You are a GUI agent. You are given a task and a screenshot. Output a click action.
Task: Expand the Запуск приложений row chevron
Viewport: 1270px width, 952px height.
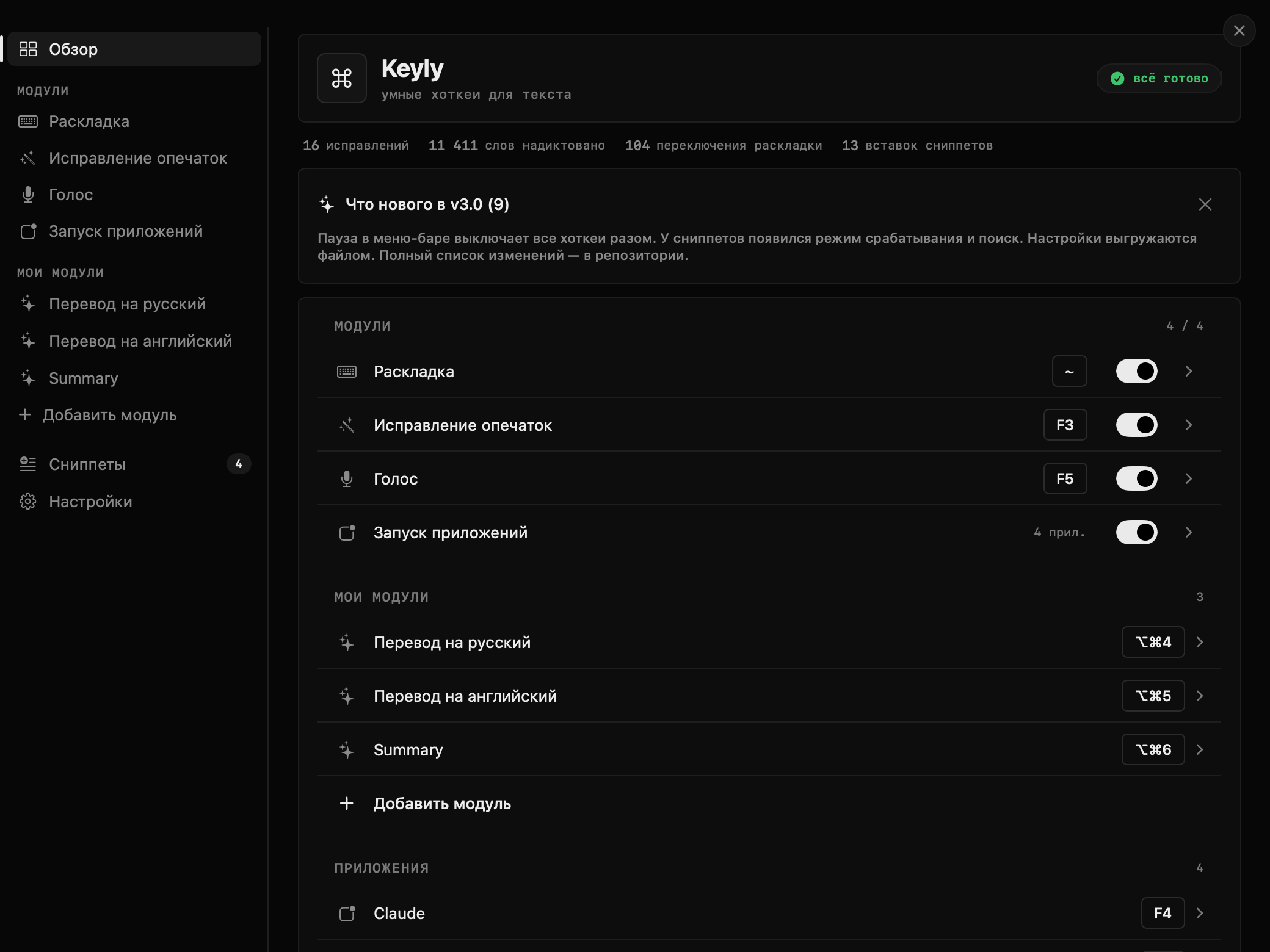point(1189,532)
